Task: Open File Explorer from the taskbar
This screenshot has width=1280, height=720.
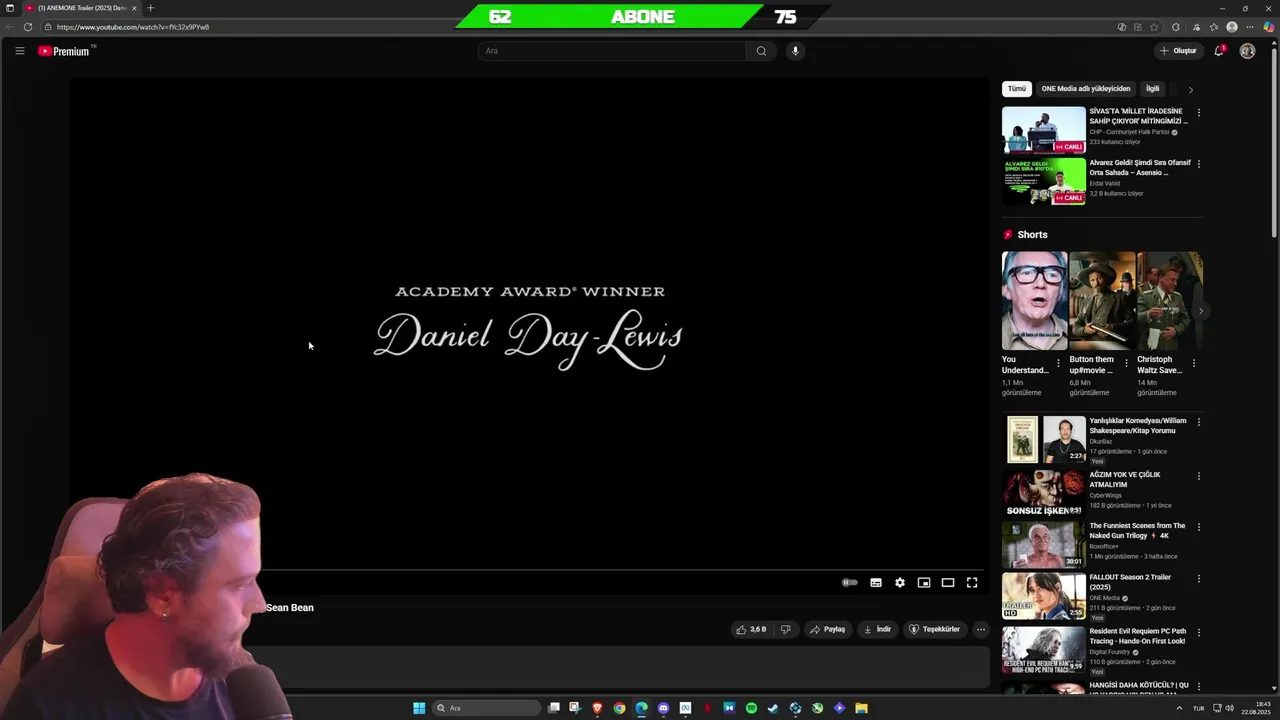Action: 861,708
